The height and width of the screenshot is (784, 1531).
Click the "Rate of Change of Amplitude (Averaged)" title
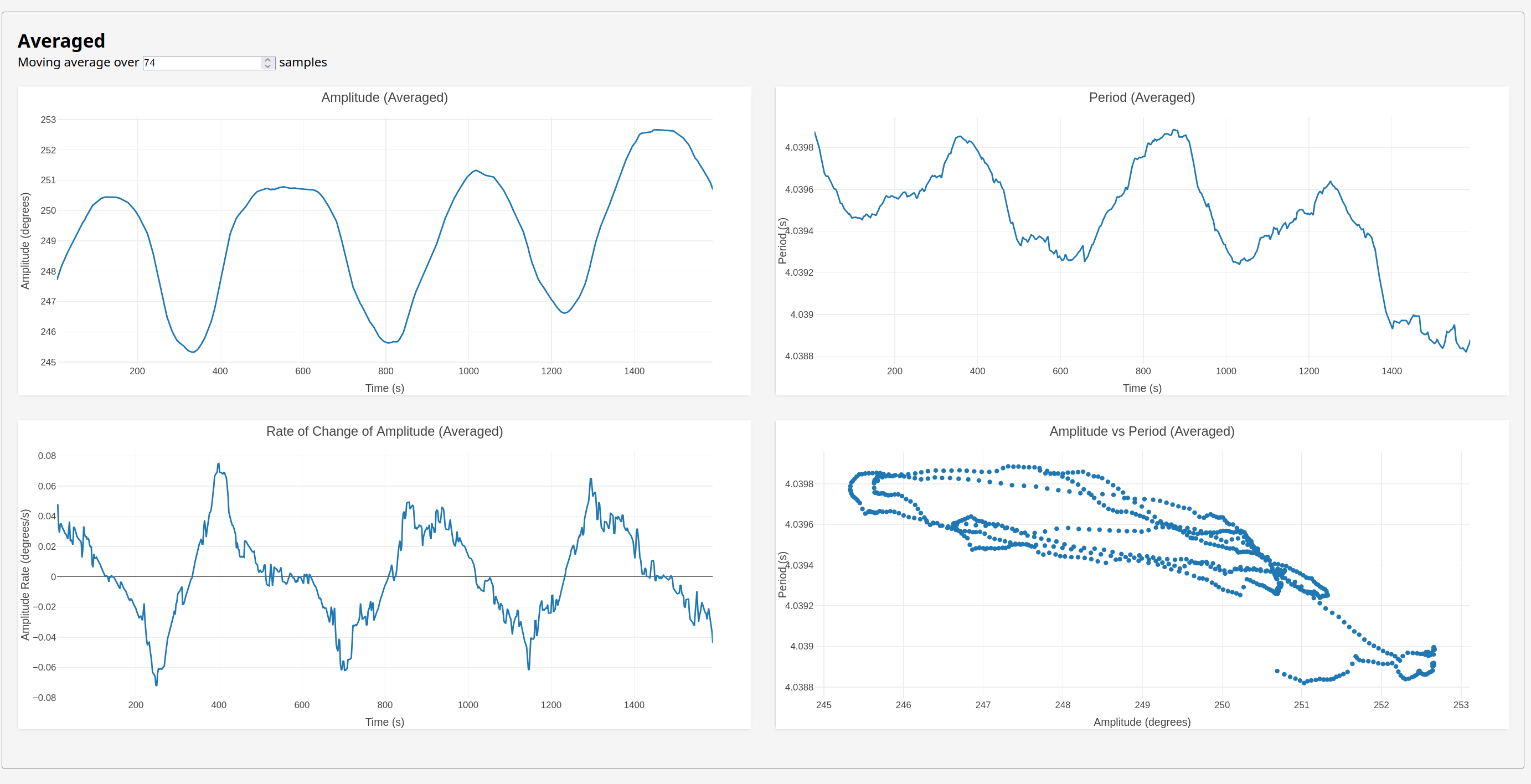coord(384,431)
